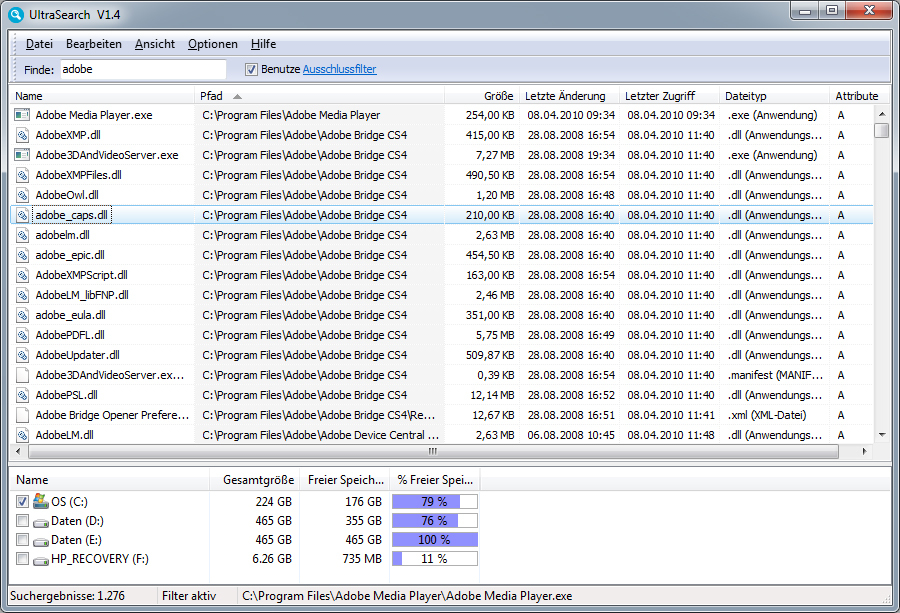Click the Daten (E:) drive icon

(x=41, y=541)
